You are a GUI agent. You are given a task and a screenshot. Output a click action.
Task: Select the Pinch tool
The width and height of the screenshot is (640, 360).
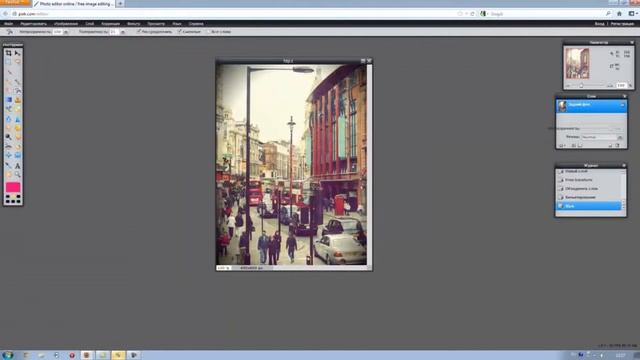pyautogui.click(x=18, y=155)
